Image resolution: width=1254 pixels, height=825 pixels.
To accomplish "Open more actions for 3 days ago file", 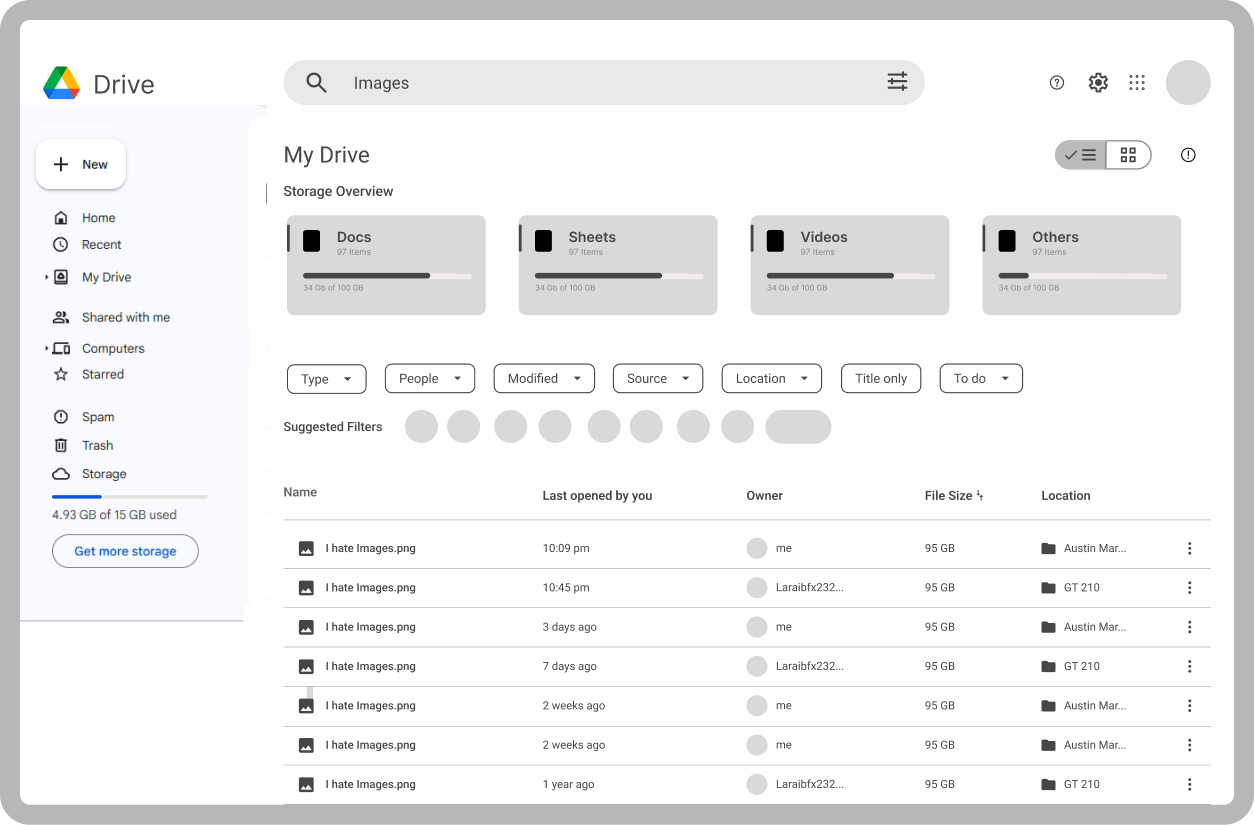I will (1189, 627).
